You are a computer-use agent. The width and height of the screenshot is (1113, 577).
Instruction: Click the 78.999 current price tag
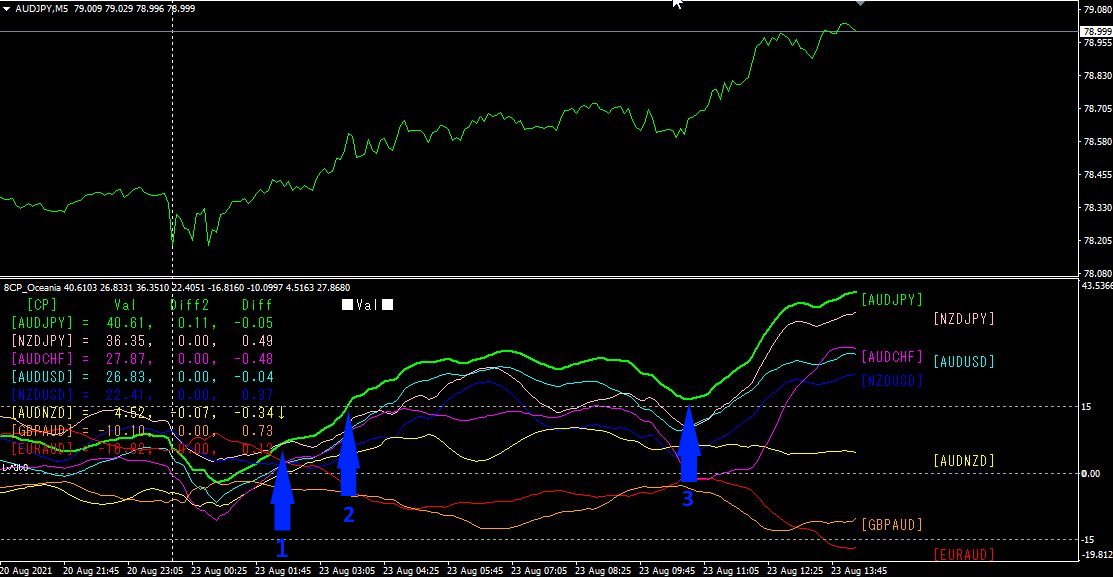1096,31
